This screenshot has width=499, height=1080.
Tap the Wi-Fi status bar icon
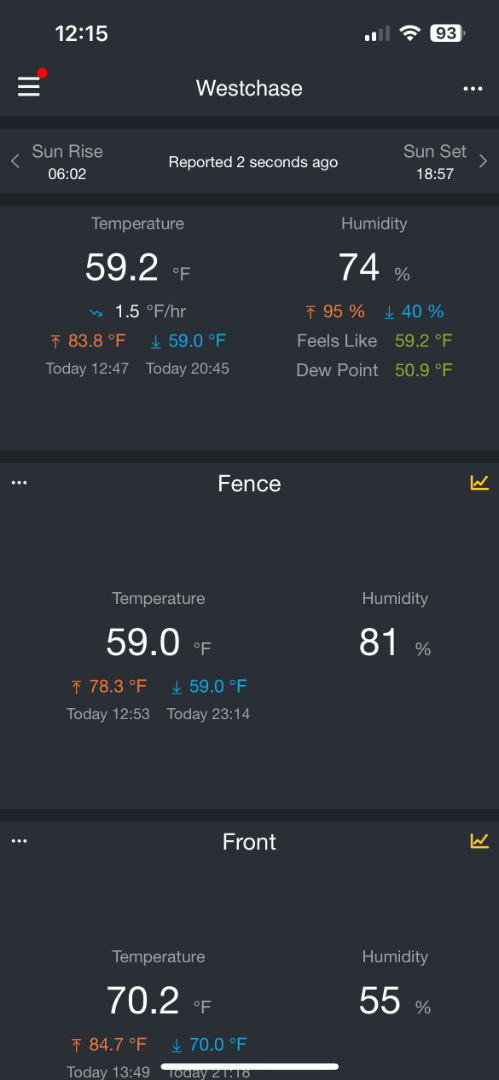410,33
